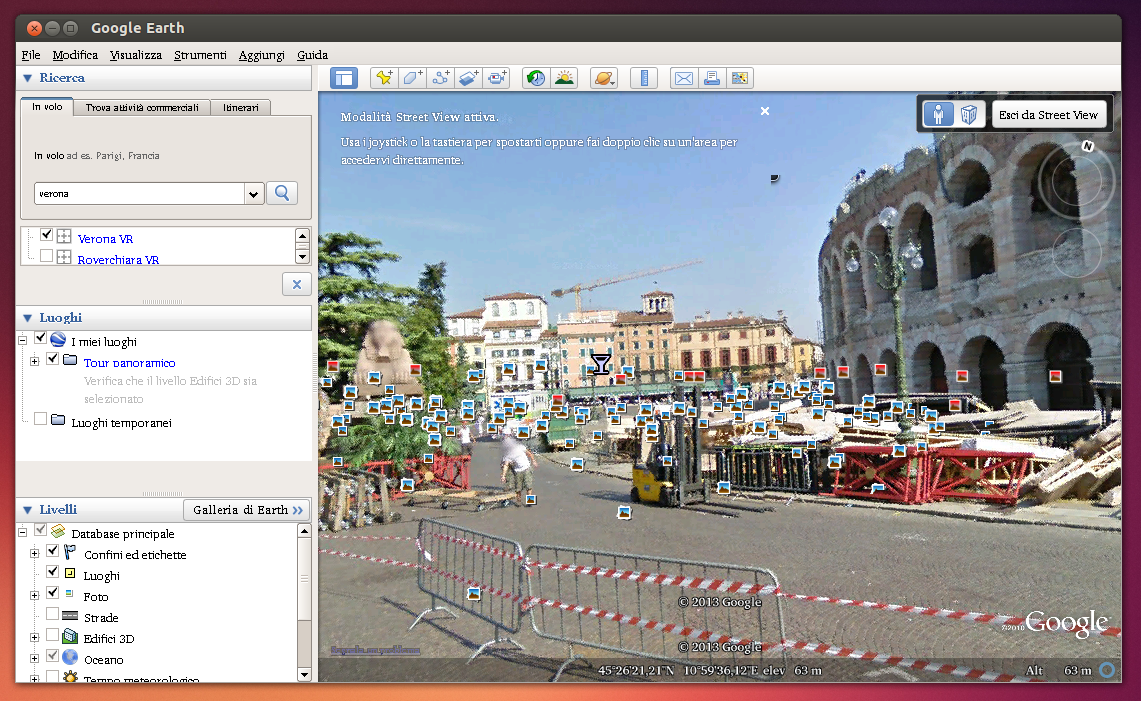The image size is (1141, 701).
Task: Open the Guida menu
Action: pyautogui.click(x=312, y=55)
